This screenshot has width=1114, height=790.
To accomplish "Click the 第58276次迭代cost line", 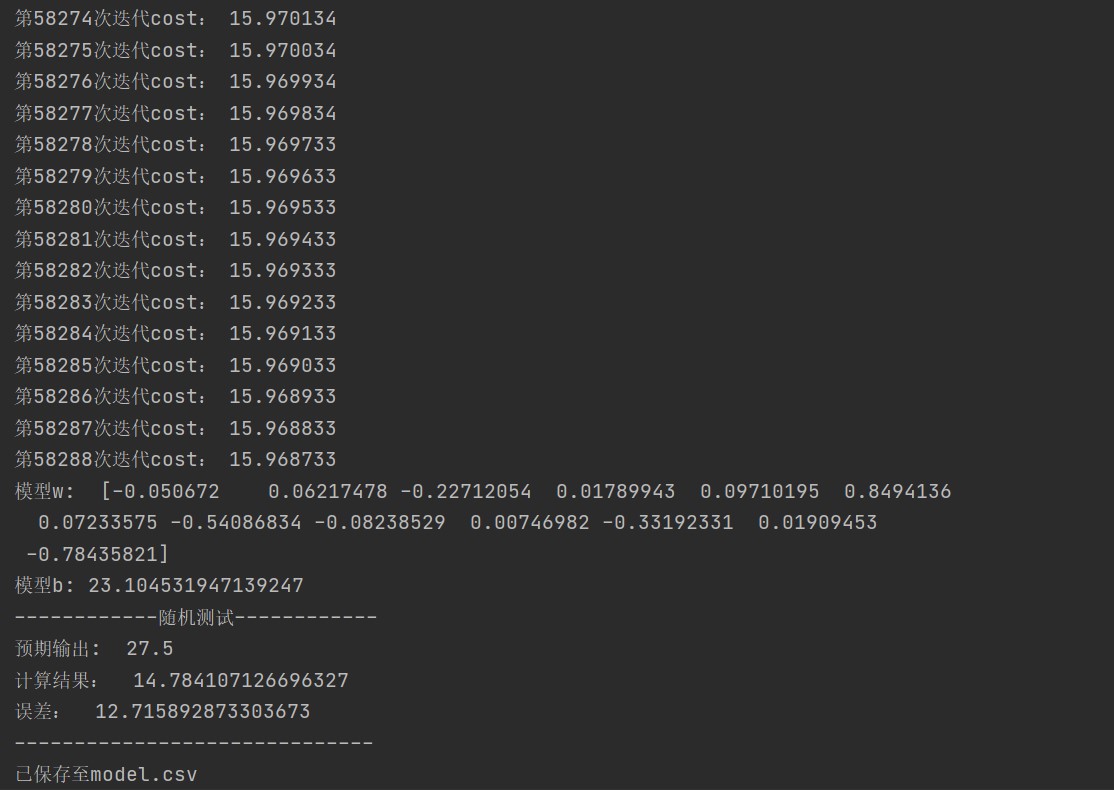I will tap(175, 82).
